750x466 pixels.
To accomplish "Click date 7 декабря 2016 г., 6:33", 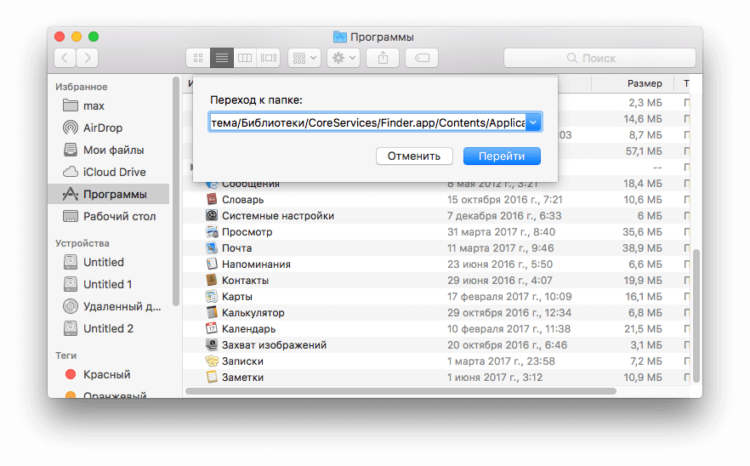I will [x=504, y=215].
